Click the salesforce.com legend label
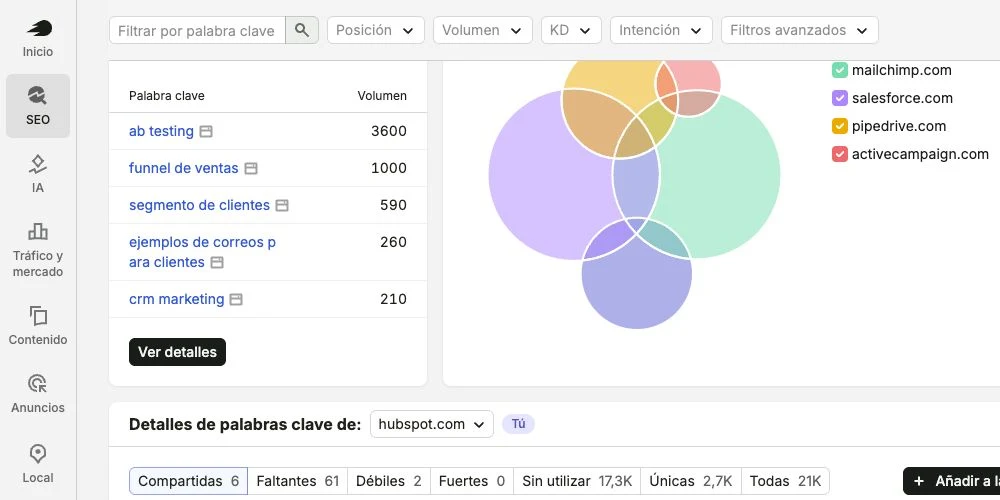The height and width of the screenshot is (500, 1000). [x=902, y=98]
